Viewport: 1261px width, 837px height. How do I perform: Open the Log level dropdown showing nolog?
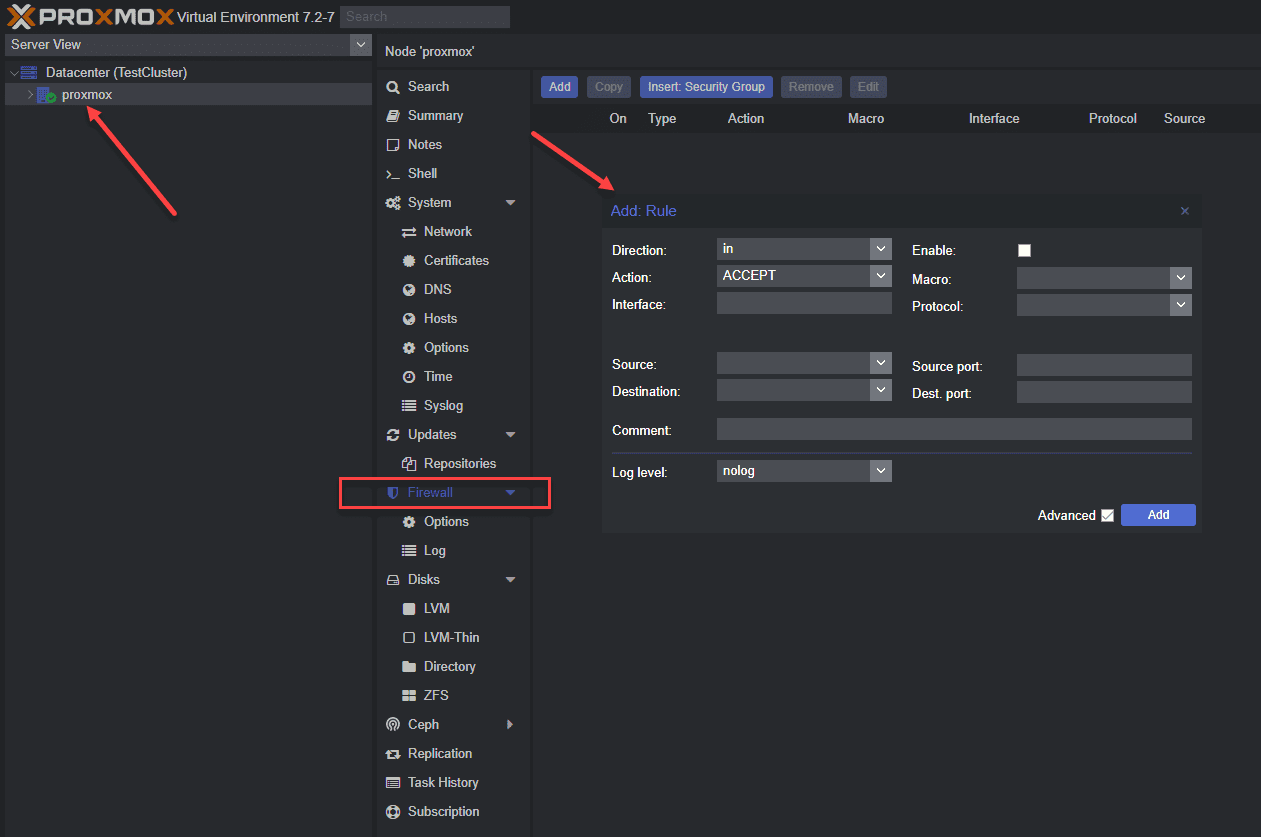(x=880, y=471)
